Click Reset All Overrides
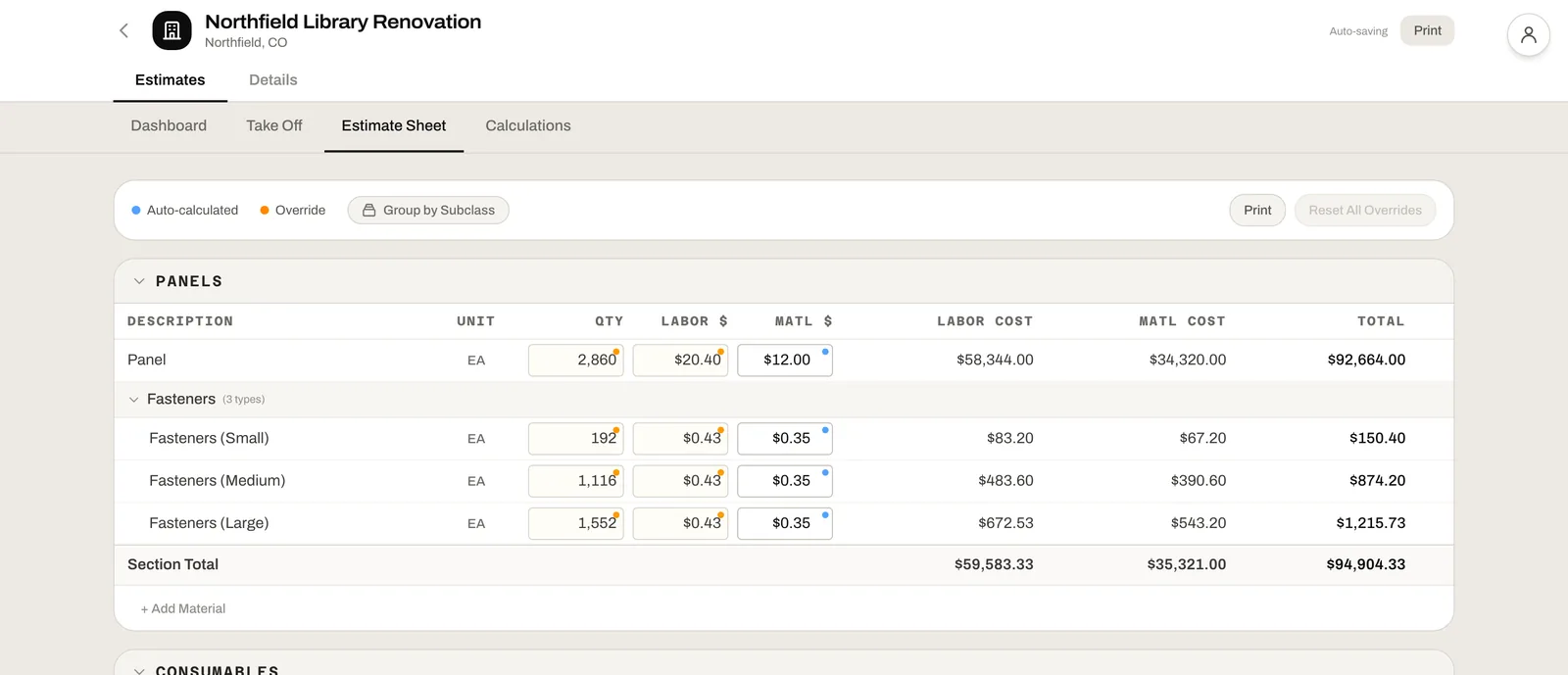Viewport: 1568px width, 675px height. click(x=1365, y=211)
